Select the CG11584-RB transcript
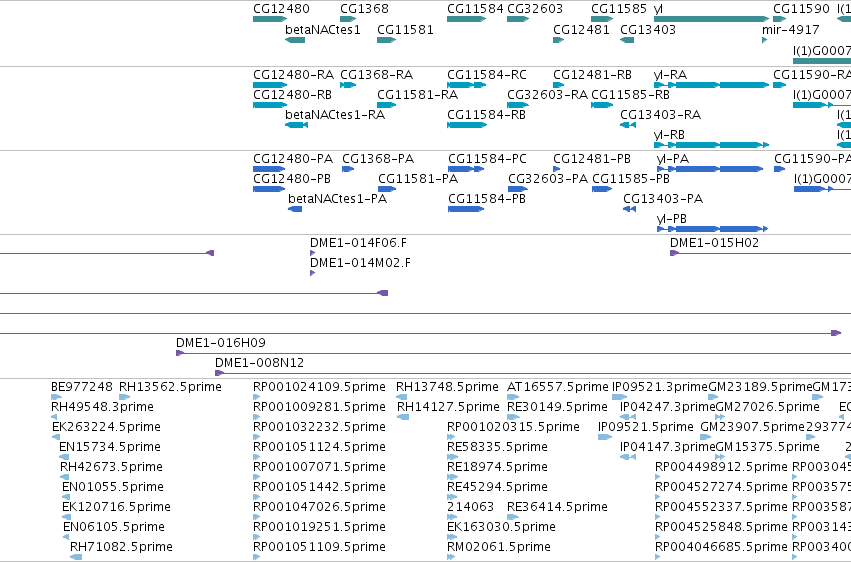Image resolution: width=851 pixels, height=562 pixels. (x=467, y=125)
